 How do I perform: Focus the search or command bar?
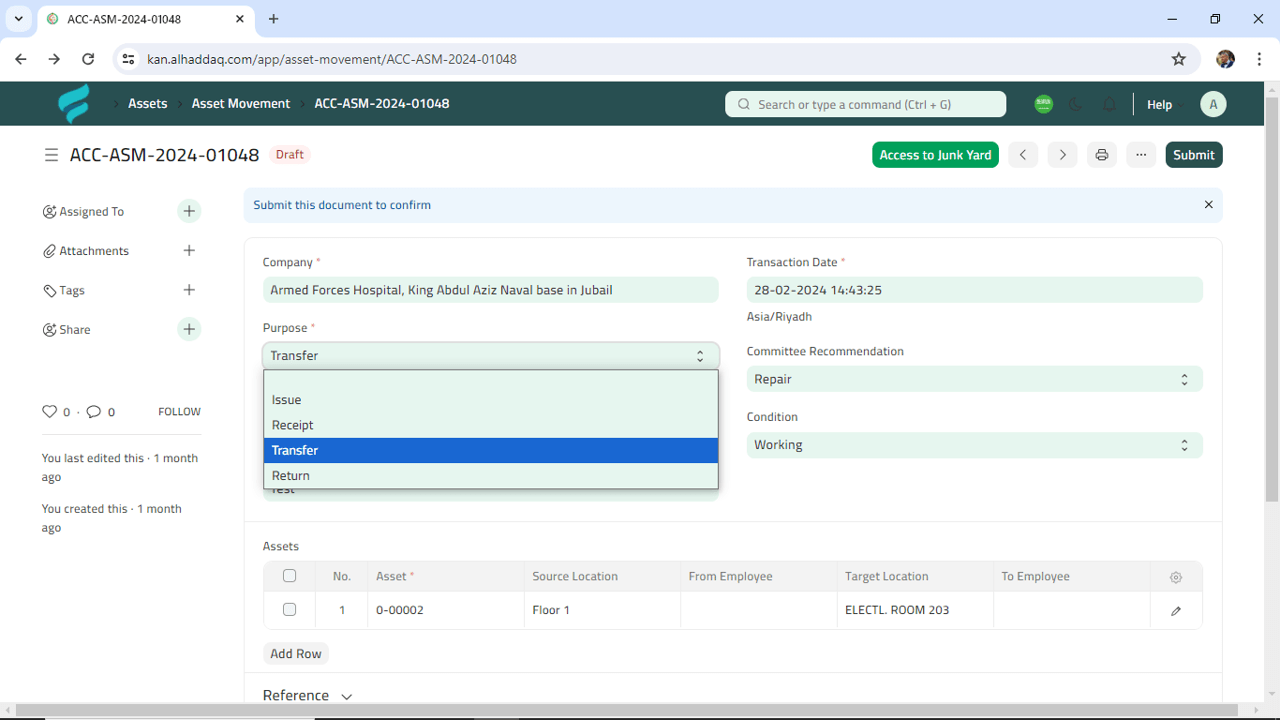[x=866, y=104]
